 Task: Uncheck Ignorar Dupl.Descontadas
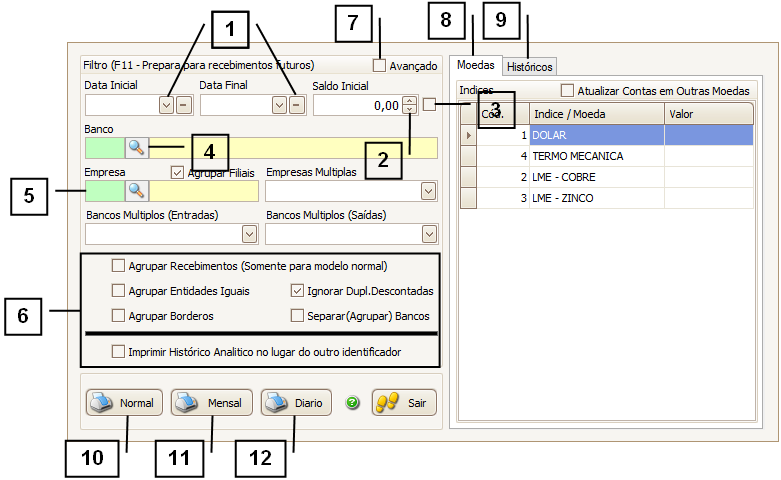298,291
